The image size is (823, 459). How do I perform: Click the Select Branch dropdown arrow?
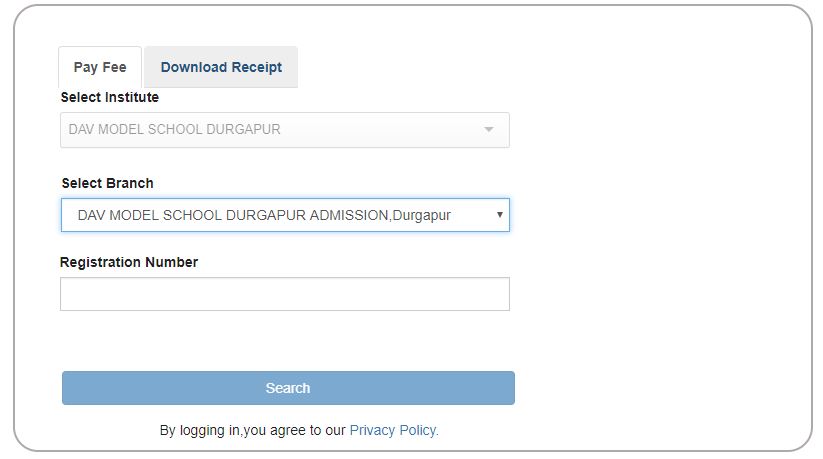(499, 215)
